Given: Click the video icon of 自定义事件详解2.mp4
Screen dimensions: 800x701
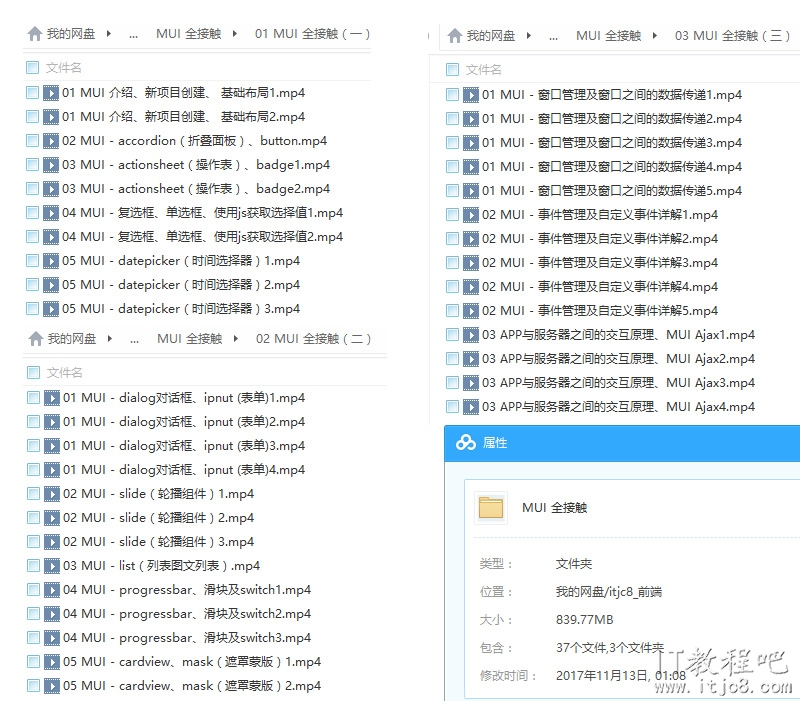Looking at the screenshot, I should click(470, 239).
